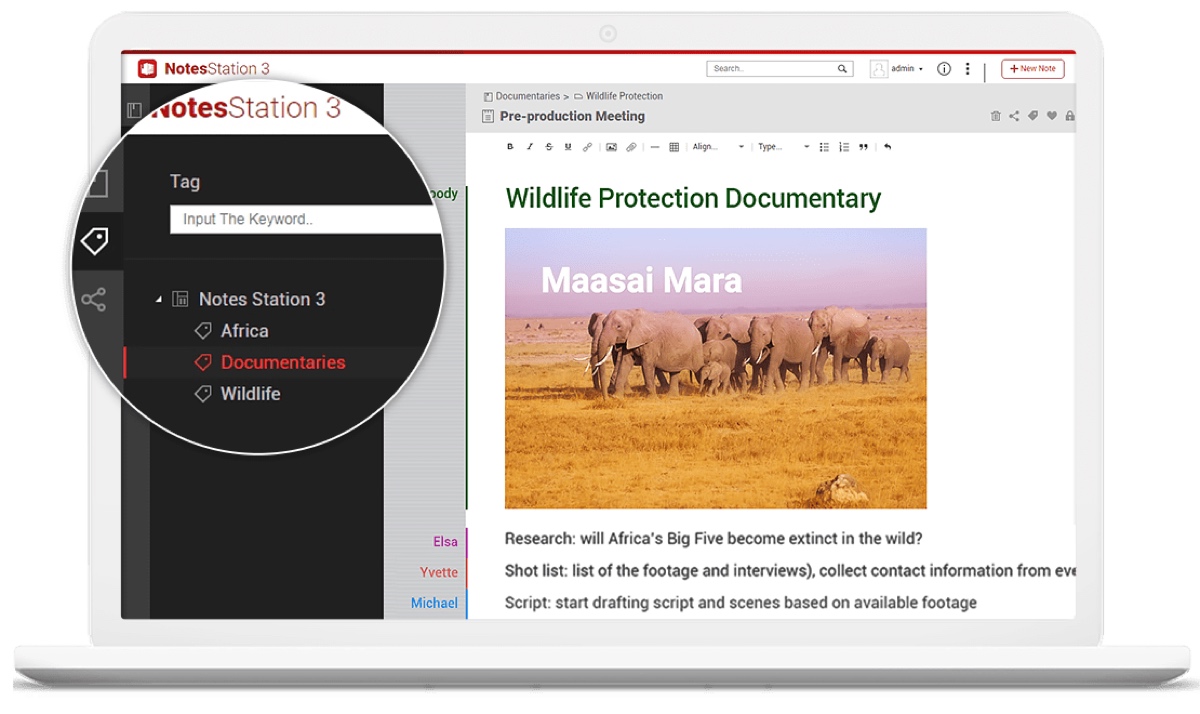The height and width of the screenshot is (714, 1200).
Task: Toggle note encryption lock icon
Action: (x=1070, y=117)
